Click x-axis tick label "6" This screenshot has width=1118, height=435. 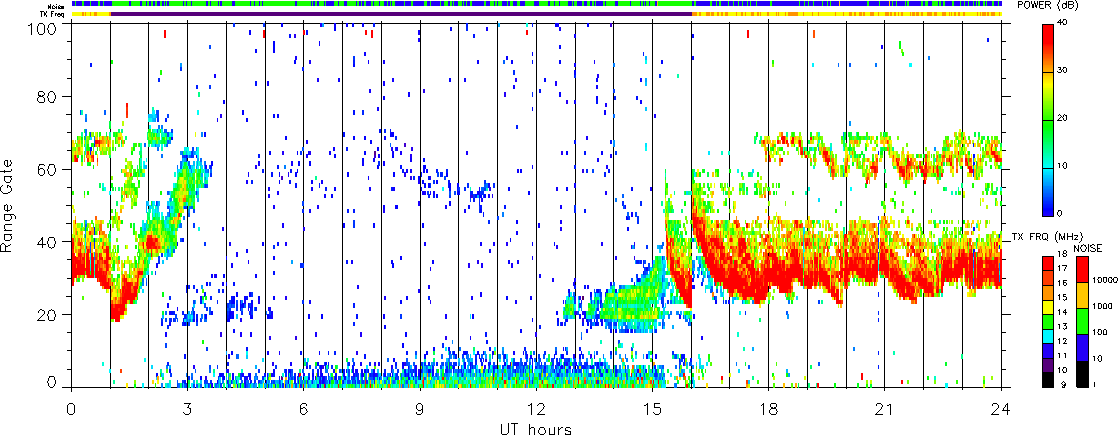pyautogui.click(x=304, y=409)
